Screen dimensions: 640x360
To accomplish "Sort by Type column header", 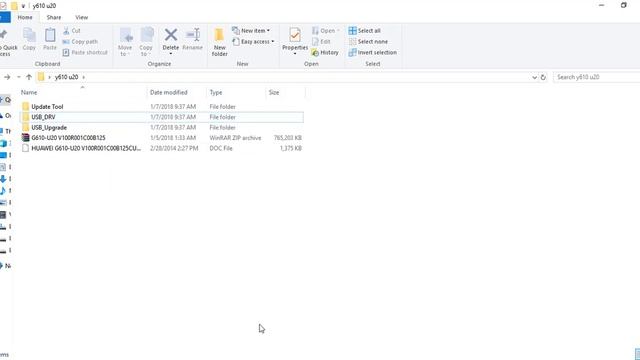I will point(216,93).
